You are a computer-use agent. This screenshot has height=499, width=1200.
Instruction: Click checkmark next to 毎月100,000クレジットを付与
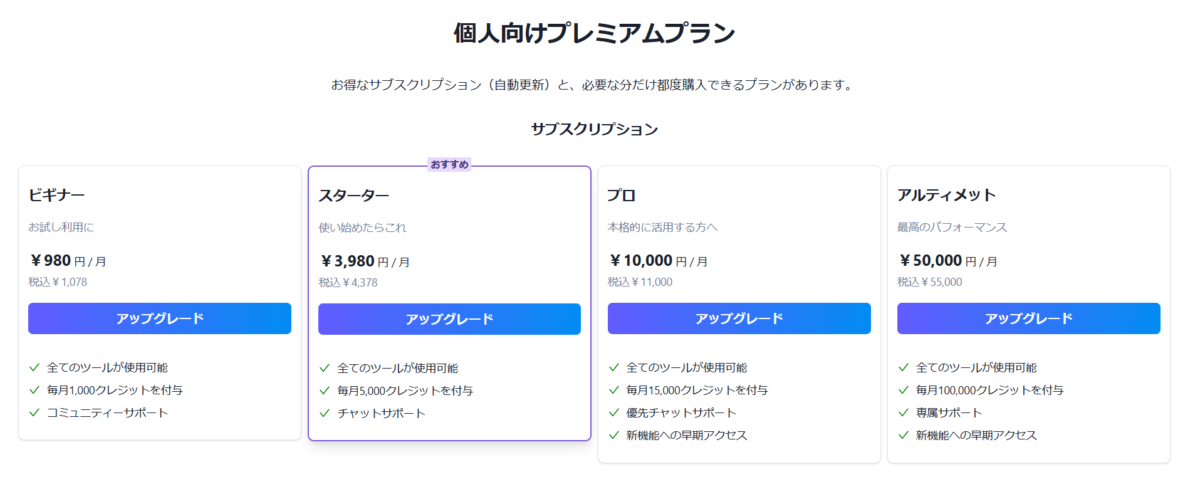pyautogui.click(x=904, y=390)
